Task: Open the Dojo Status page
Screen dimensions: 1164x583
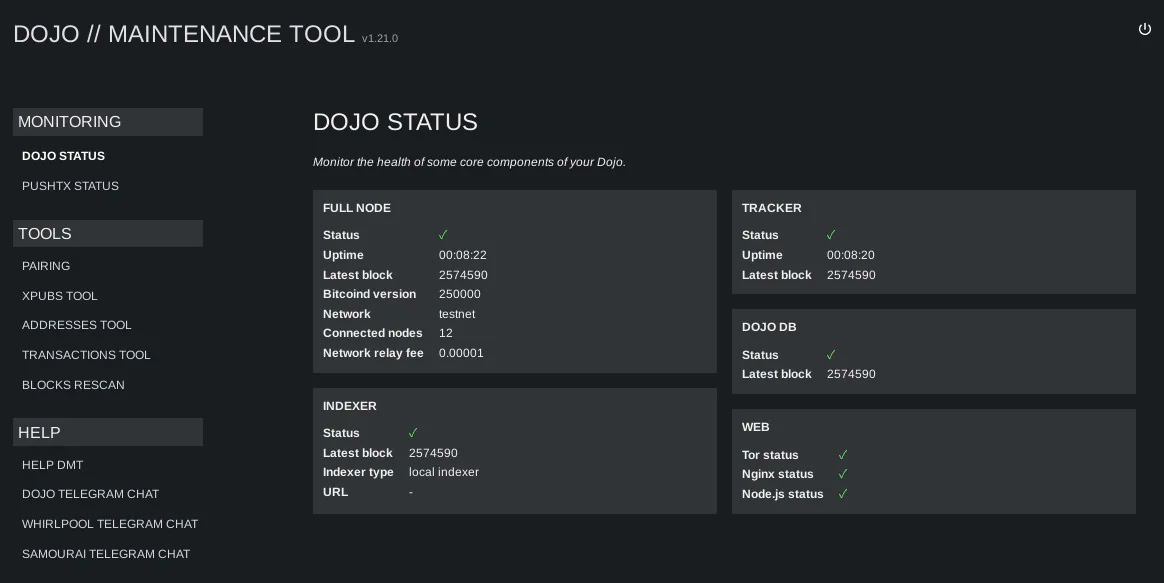Action: (63, 156)
